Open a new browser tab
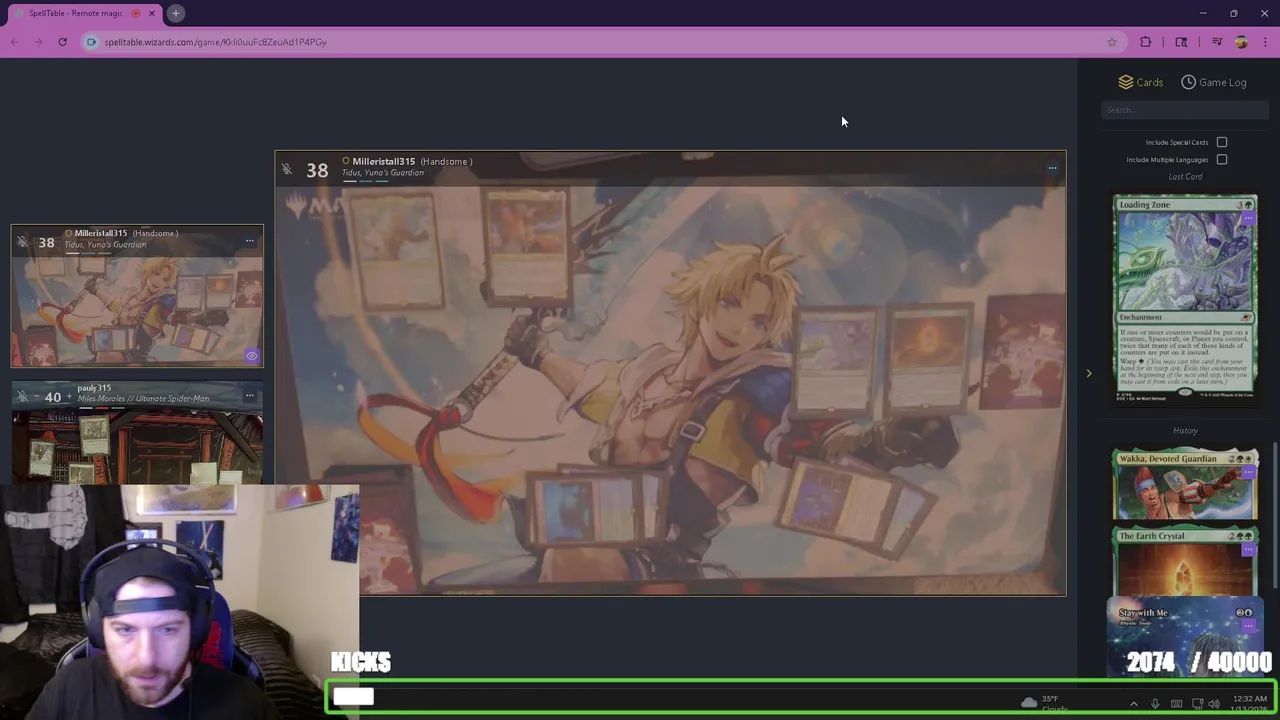Screen dimensions: 1280x720 pos(175,13)
